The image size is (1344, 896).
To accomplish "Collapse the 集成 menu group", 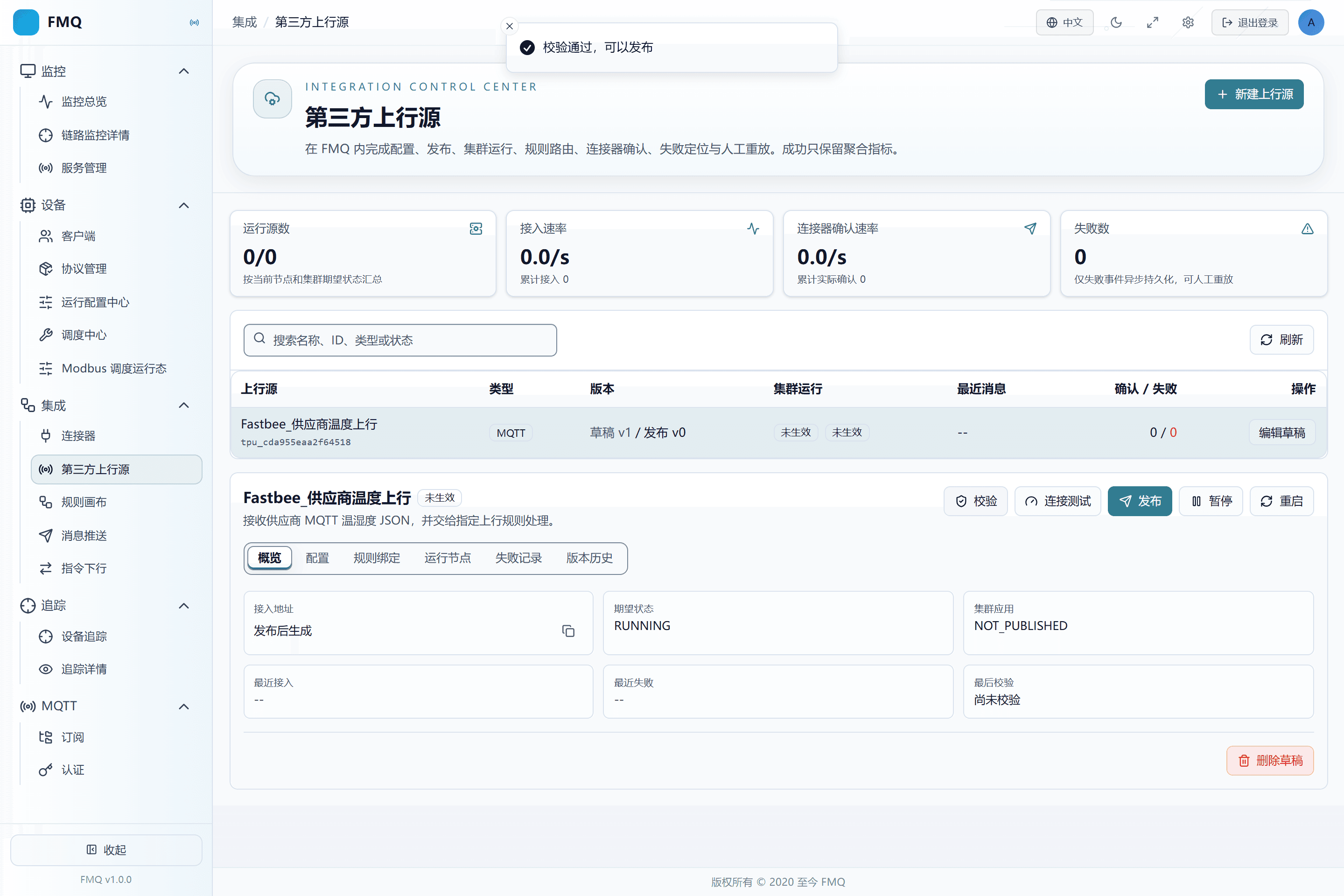I will click(x=183, y=406).
